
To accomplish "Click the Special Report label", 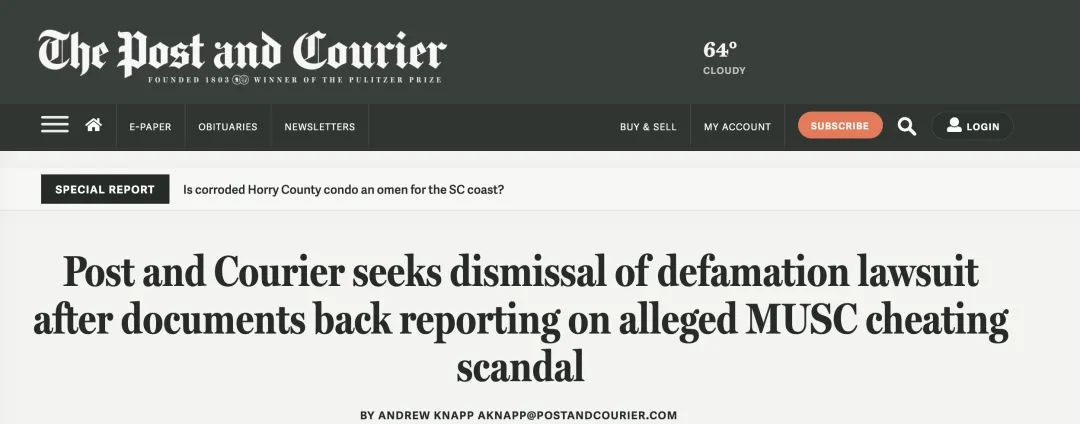I will pos(105,189).
